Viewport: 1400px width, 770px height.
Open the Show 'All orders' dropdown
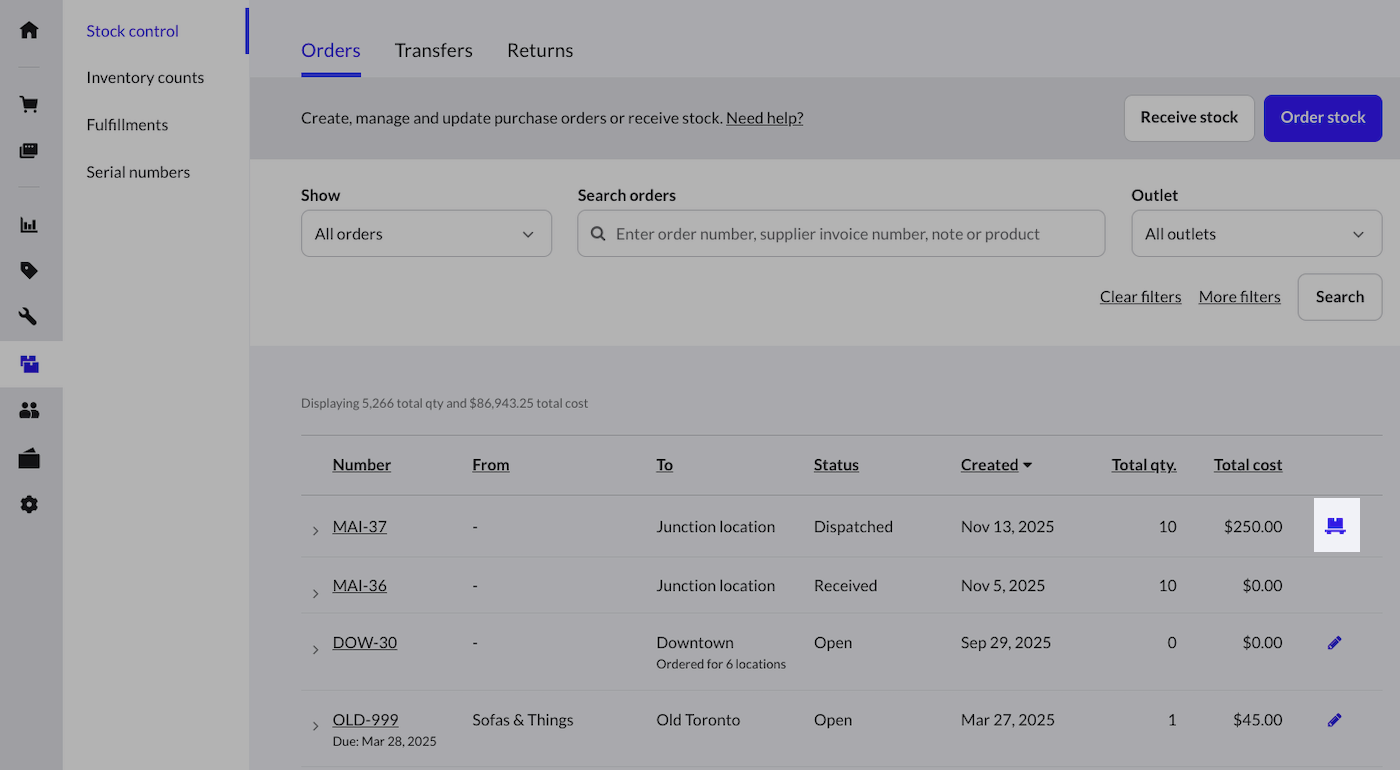[x=426, y=234]
